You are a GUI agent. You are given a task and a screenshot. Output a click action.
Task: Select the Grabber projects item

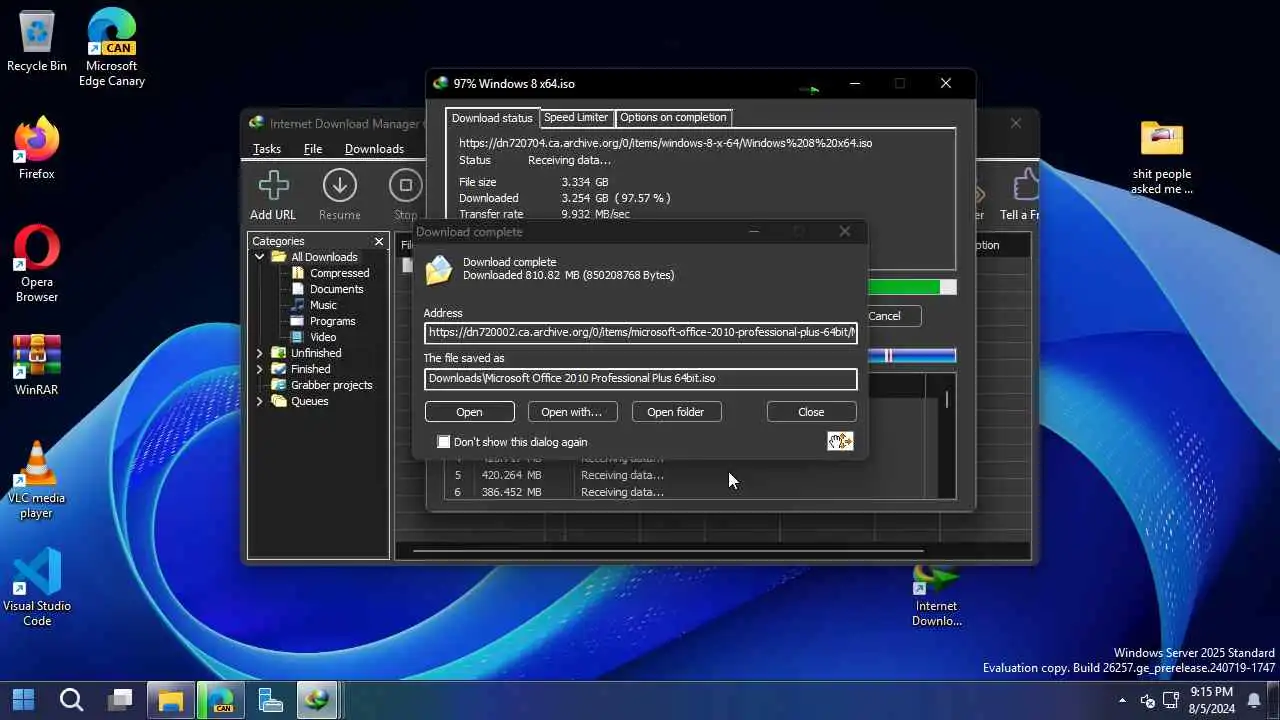[x=331, y=385]
